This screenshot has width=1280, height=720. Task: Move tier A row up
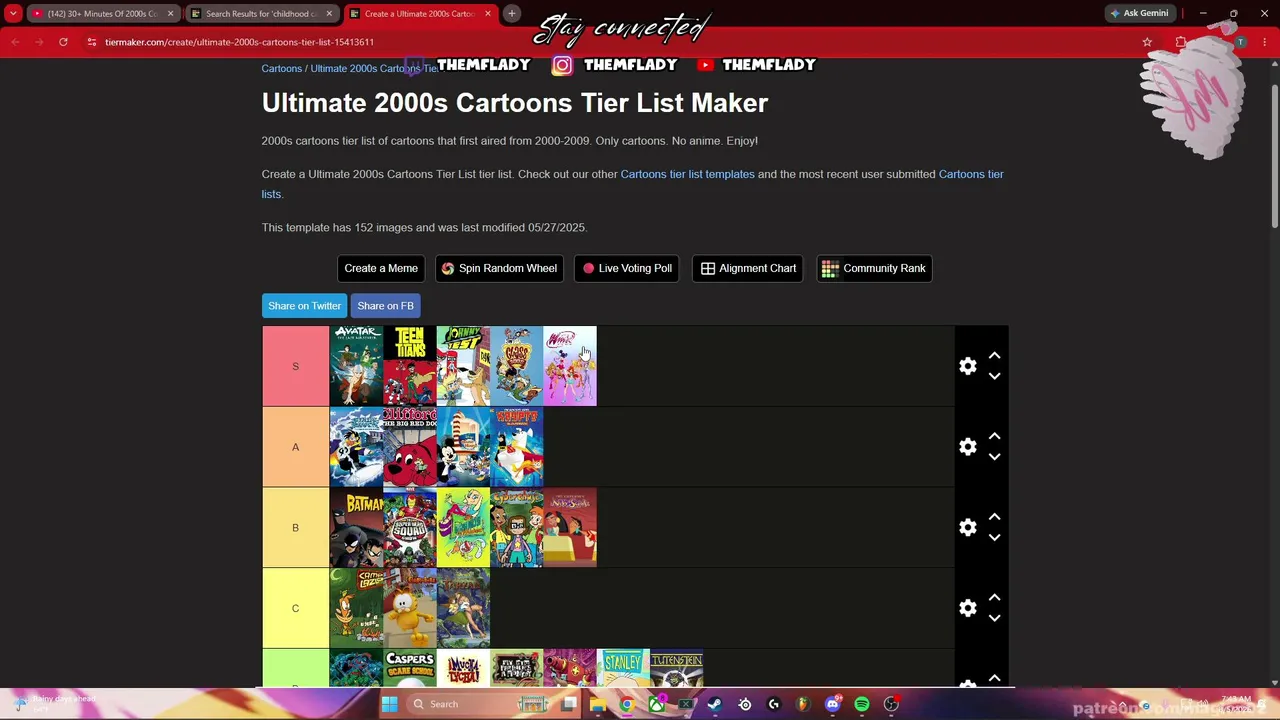coord(994,437)
